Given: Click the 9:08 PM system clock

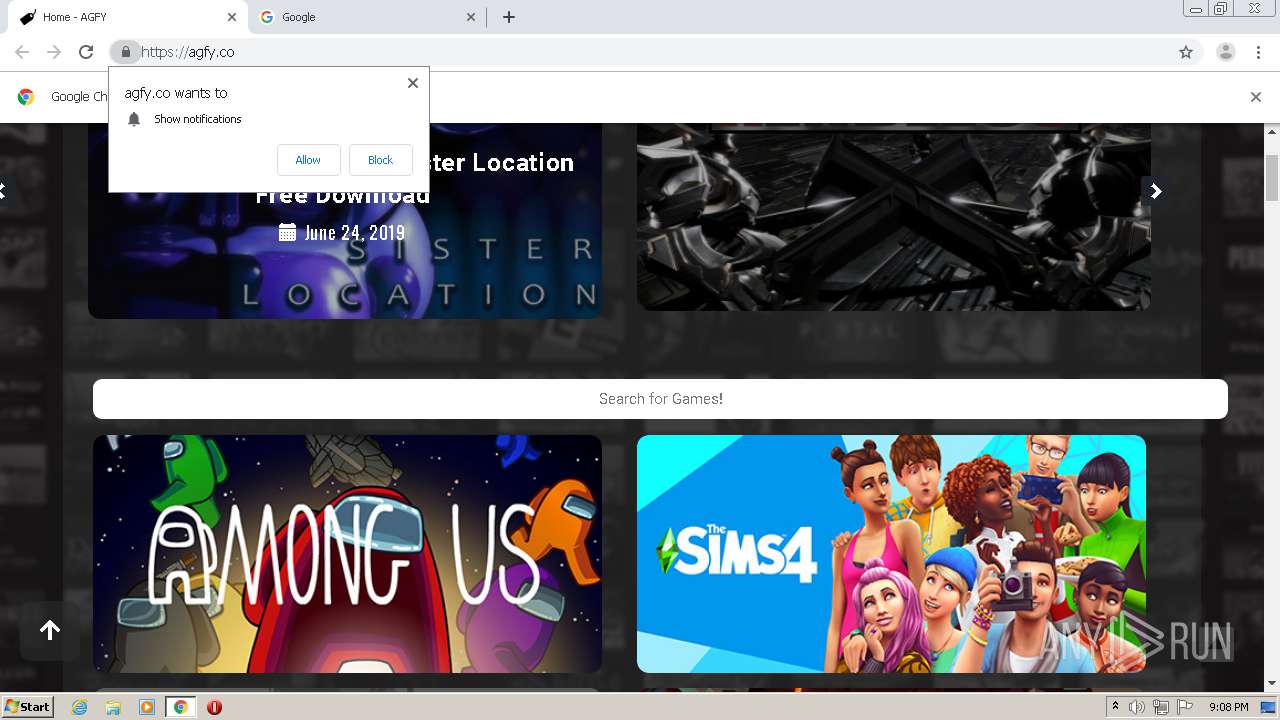Looking at the screenshot, I should 1229,707.
